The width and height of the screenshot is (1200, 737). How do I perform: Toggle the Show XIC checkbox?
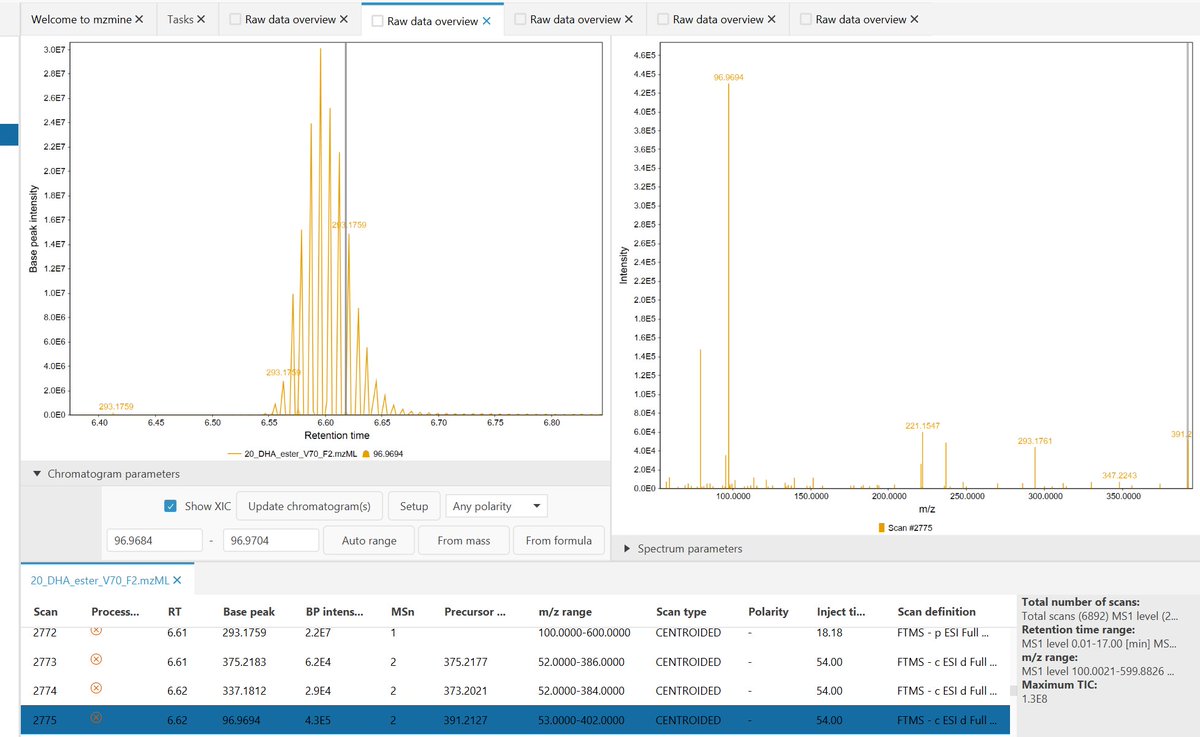tap(171, 505)
